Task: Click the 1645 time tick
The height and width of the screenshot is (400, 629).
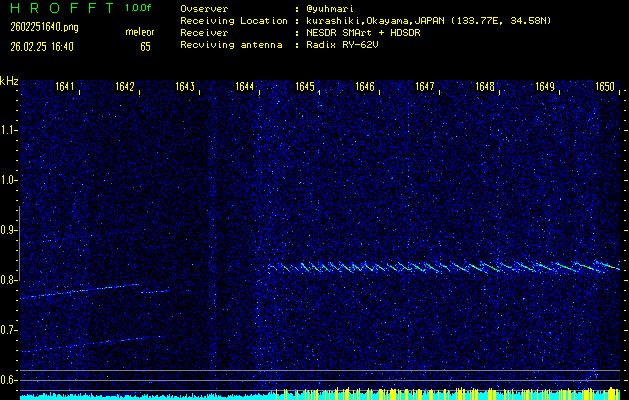Action: [305, 87]
